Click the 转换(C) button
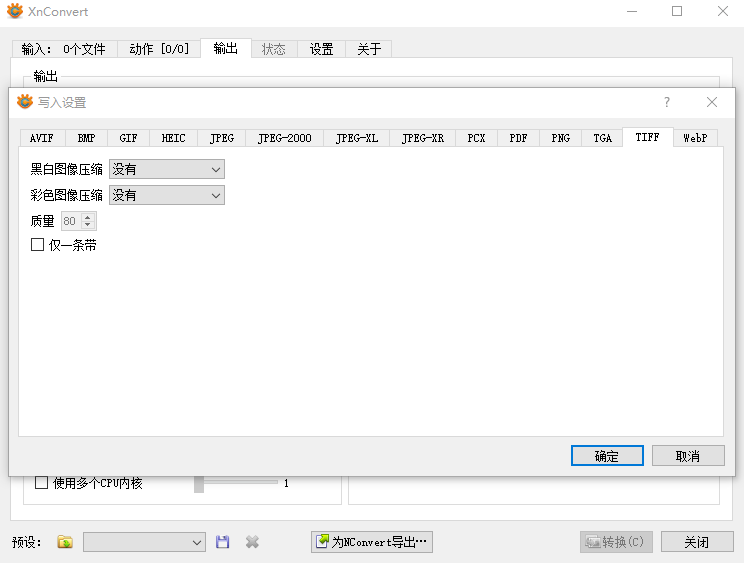 [x=616, y=542]
